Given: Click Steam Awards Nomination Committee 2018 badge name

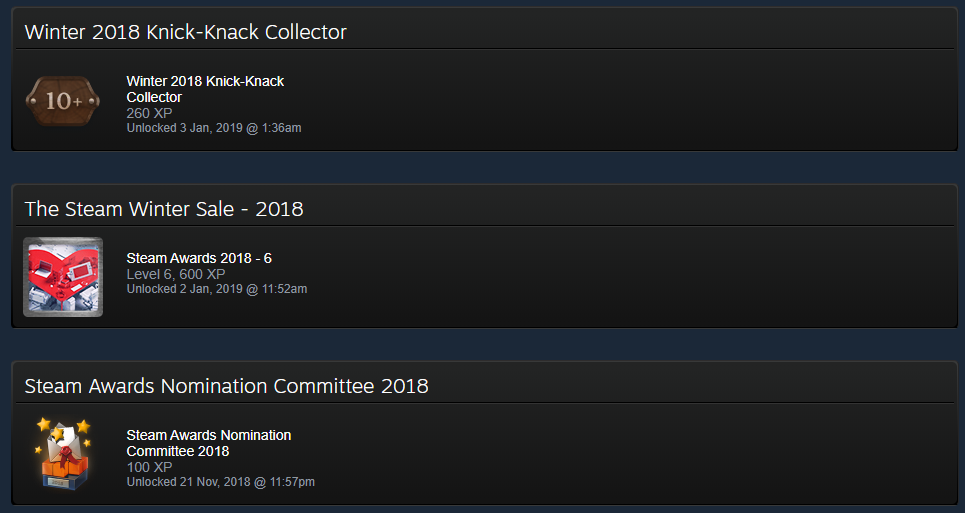Looking at the screenshot, I should pyautogui.click(x=209, y=443).
